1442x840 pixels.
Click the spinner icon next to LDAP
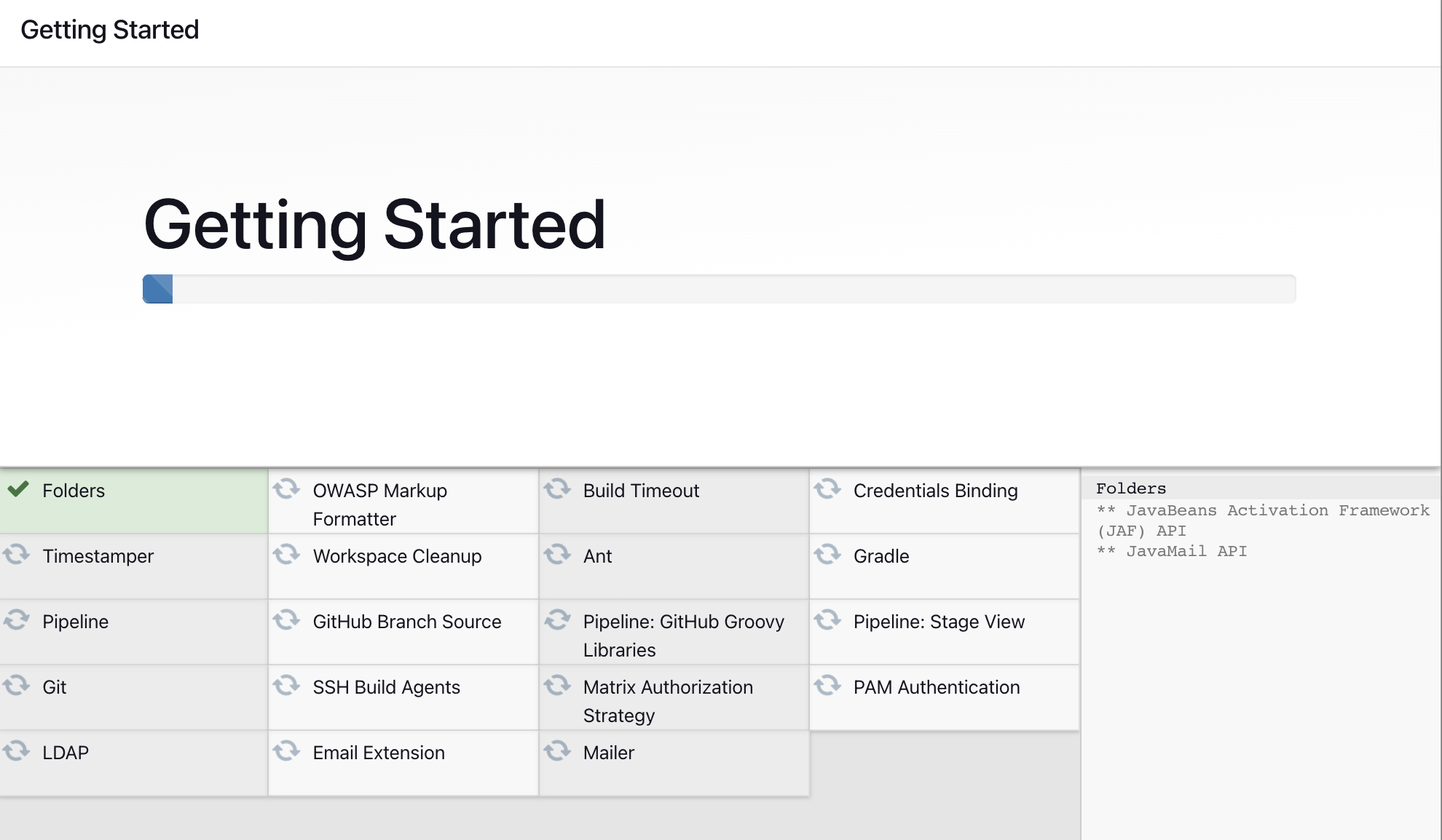(17, 751)
